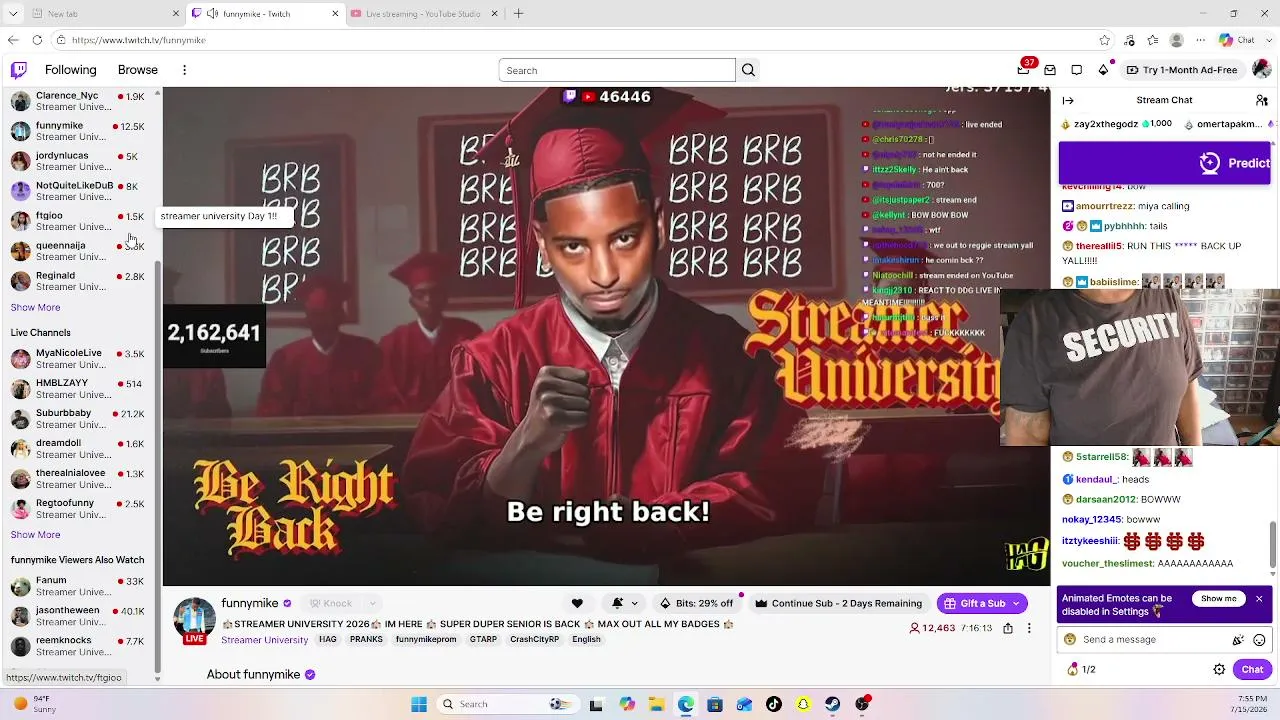Select the funnymike Twitch browser tab
The height and width of the screenshot is (720, 1280).
coord(264,14)
